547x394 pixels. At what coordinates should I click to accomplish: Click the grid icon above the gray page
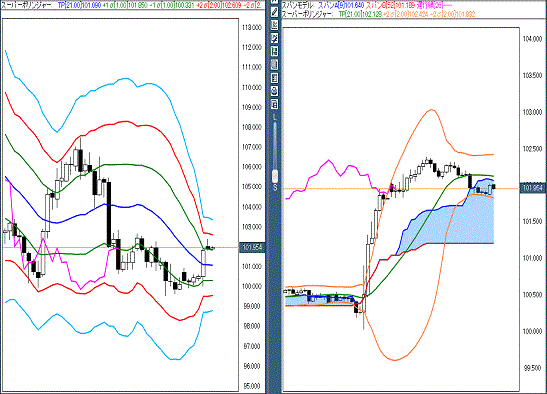pos(275,51)
